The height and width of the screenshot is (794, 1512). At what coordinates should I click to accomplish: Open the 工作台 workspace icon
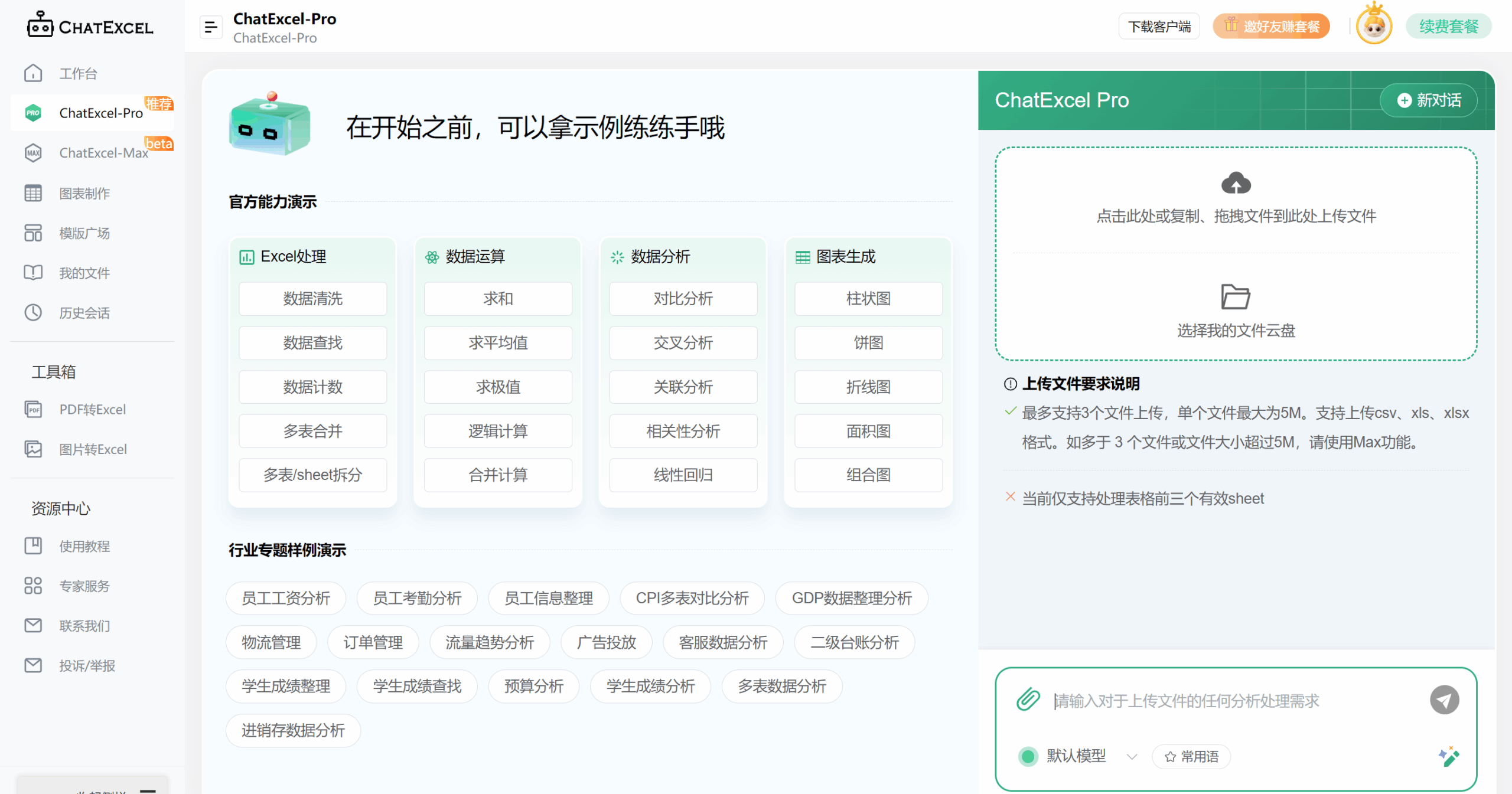(33, 73)
